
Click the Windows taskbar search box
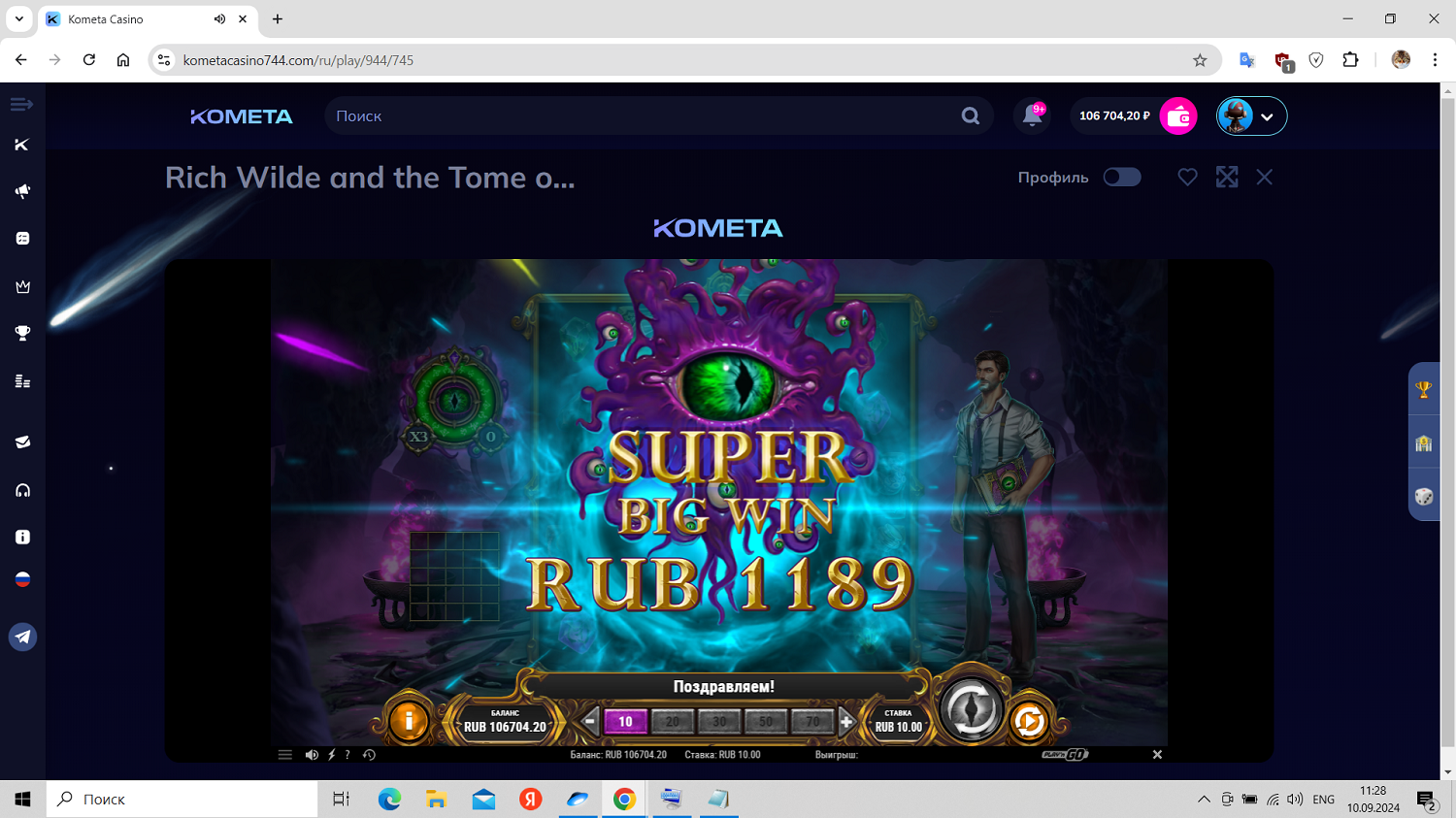coord(182,800)
